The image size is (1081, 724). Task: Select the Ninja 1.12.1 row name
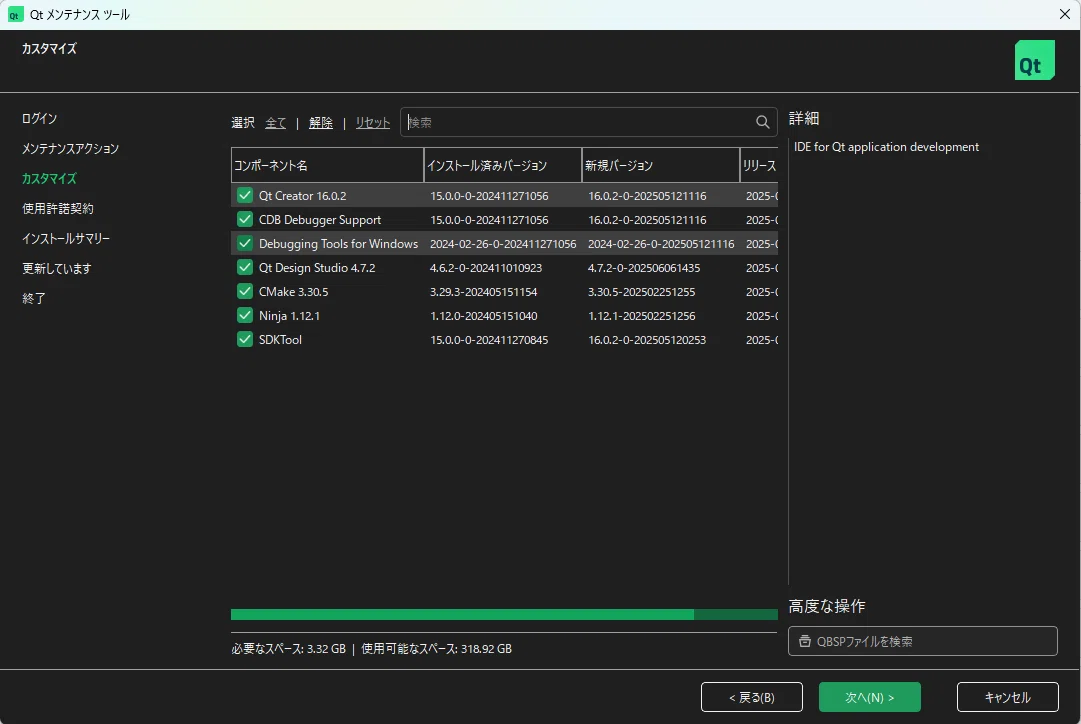point(290,316)
